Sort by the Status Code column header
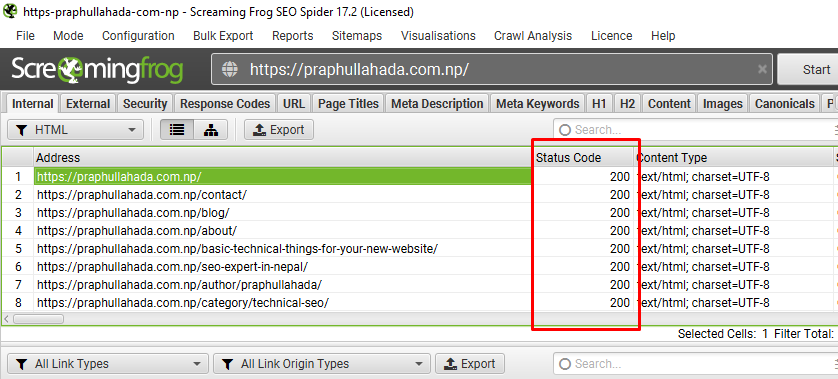Screen dimensions: 838x379 [x=583, y=158]
